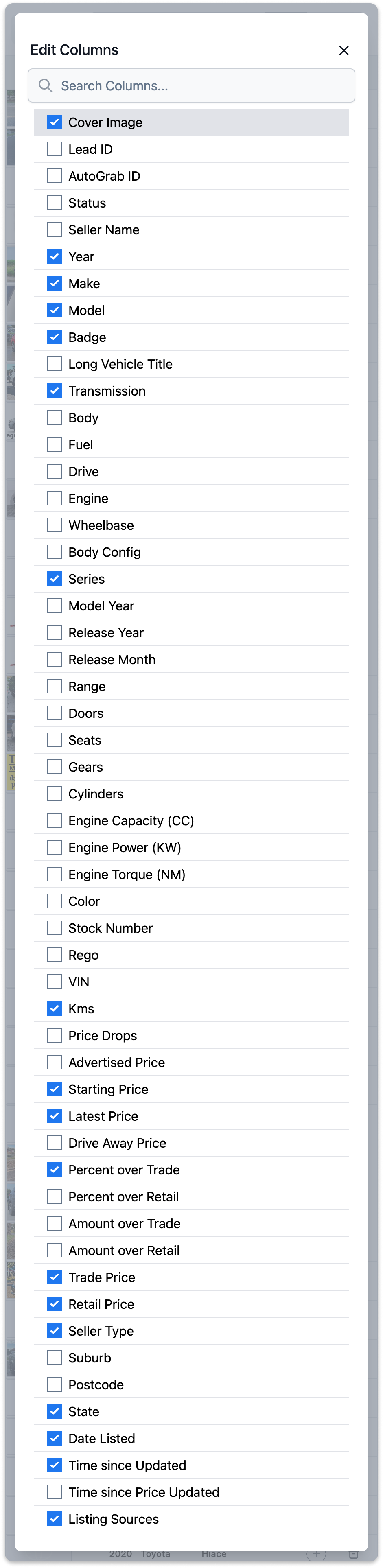Disable the Year column

(x=55, y=256)
